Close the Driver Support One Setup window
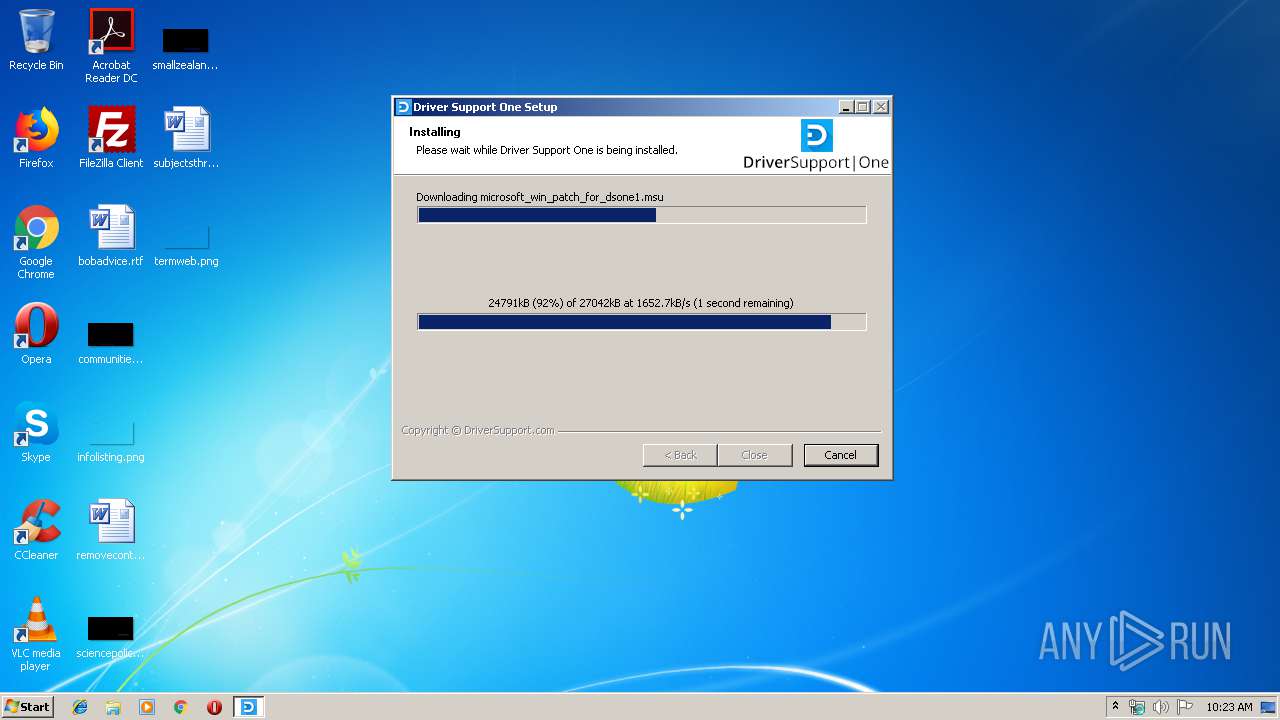The height and width of the screenshot is (720, 1280). click(x=880, y=107)
